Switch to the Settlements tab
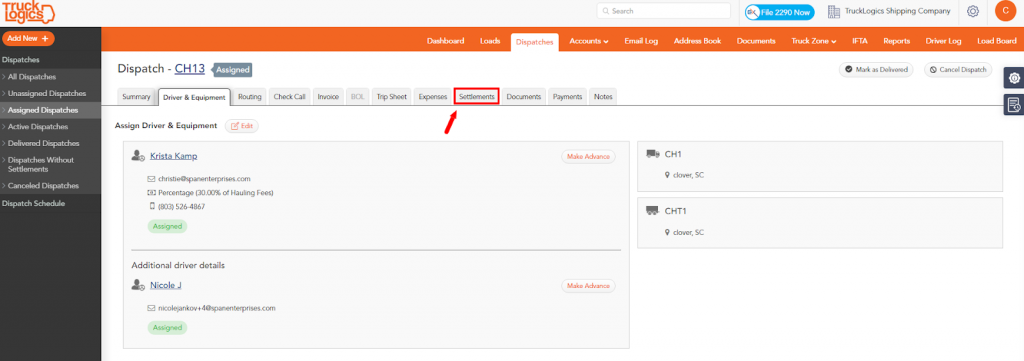The image size is (1024, 361). pos(477,97)
